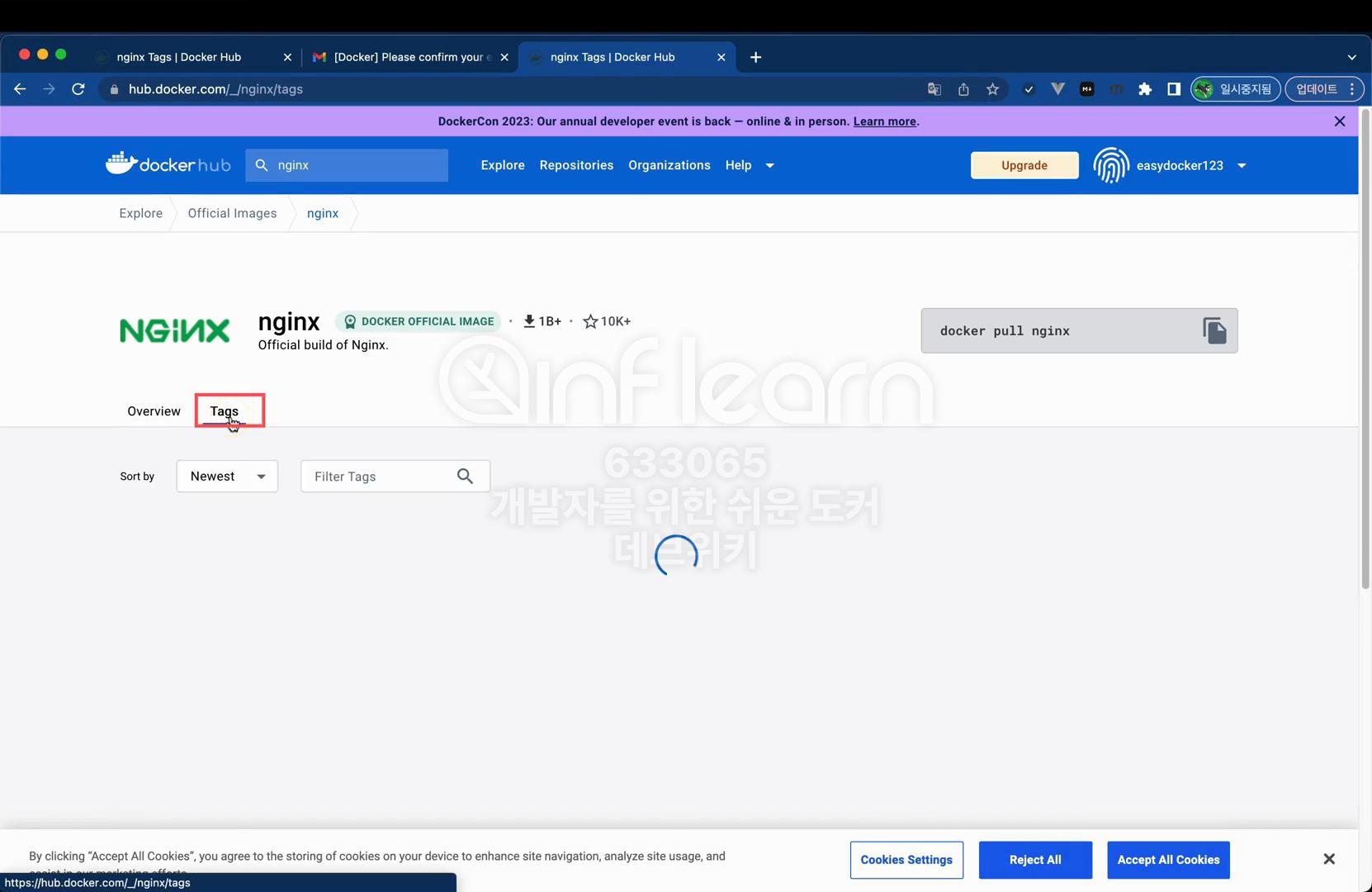Click the fingerprint avatar for easydocker123

[1111, 165]
